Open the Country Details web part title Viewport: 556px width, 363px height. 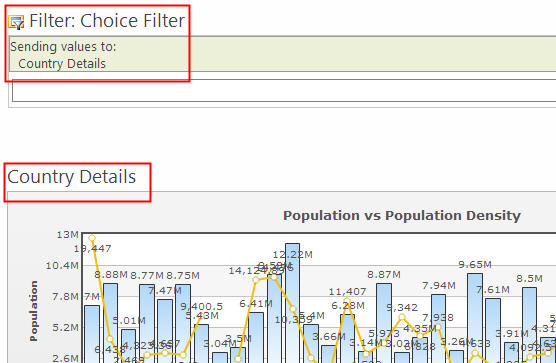click(72, 177)
